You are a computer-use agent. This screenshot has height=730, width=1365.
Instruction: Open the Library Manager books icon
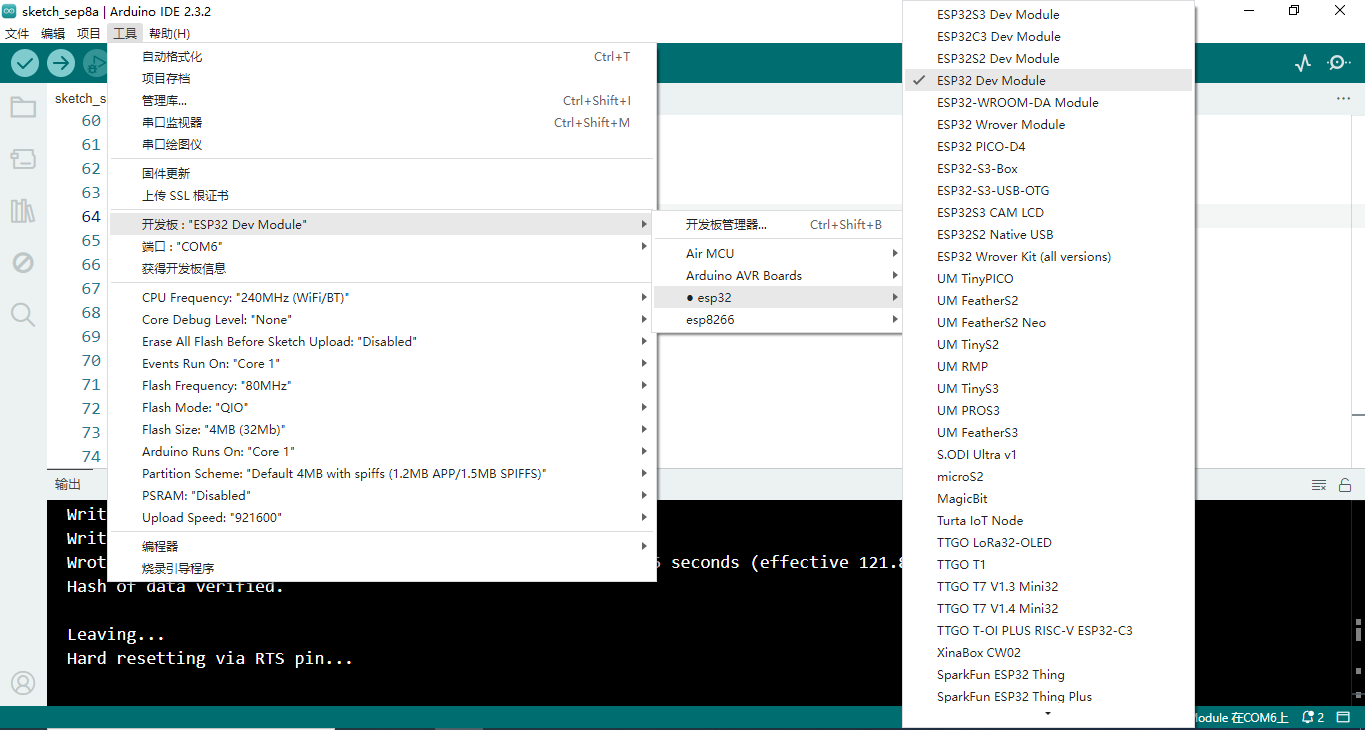click(23, 211)
